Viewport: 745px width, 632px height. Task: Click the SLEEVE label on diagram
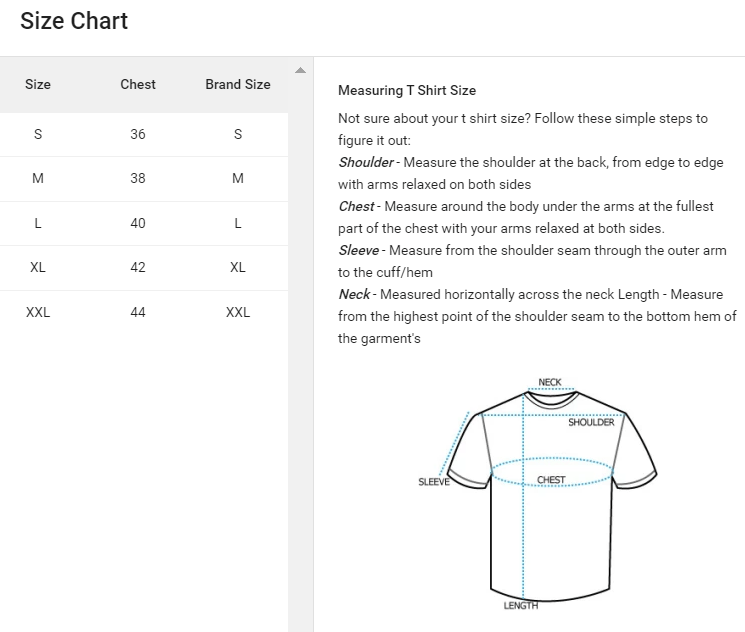[x=433, y=482]
